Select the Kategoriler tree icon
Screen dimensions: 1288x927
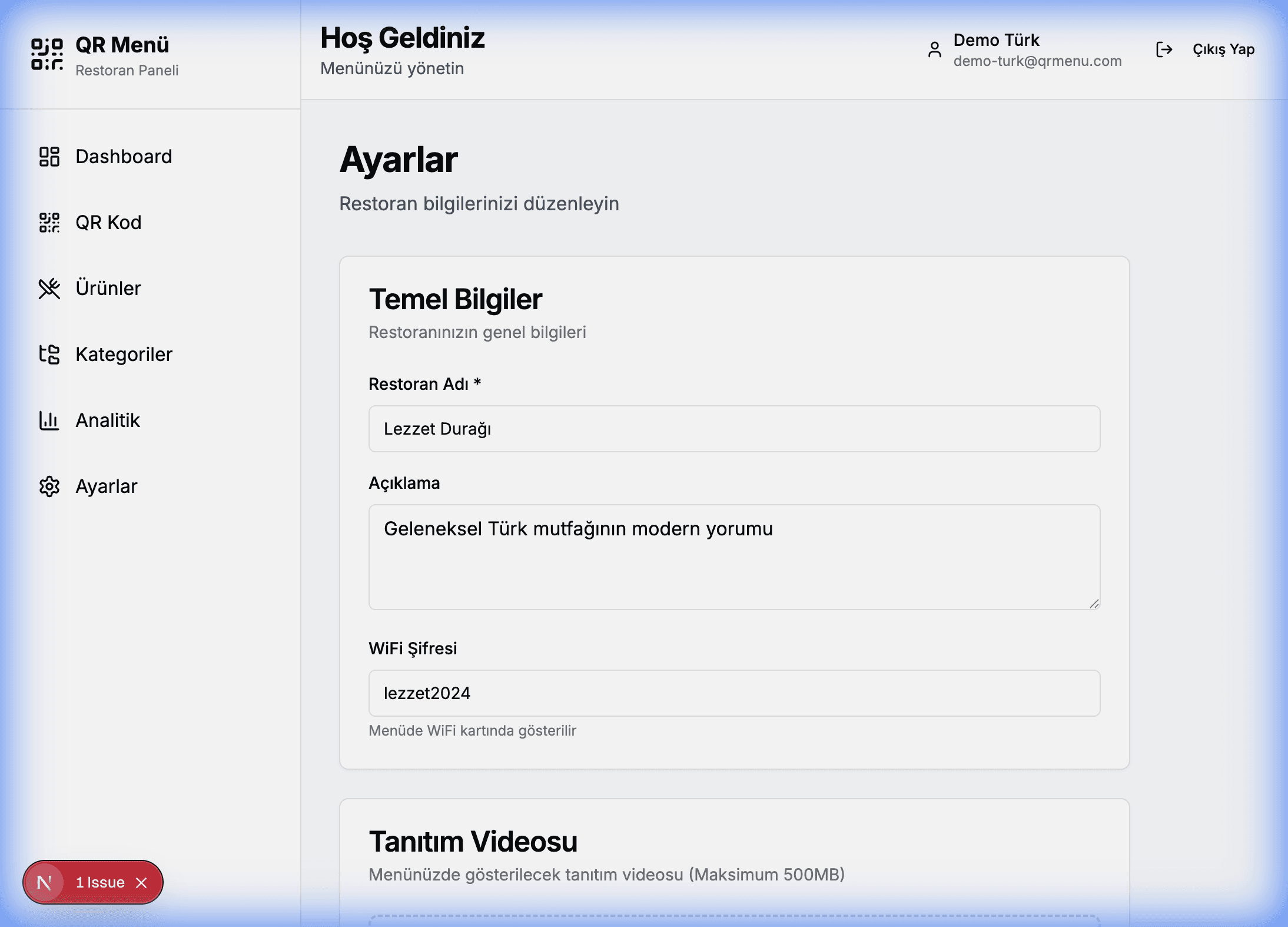(x=49, y=354)
